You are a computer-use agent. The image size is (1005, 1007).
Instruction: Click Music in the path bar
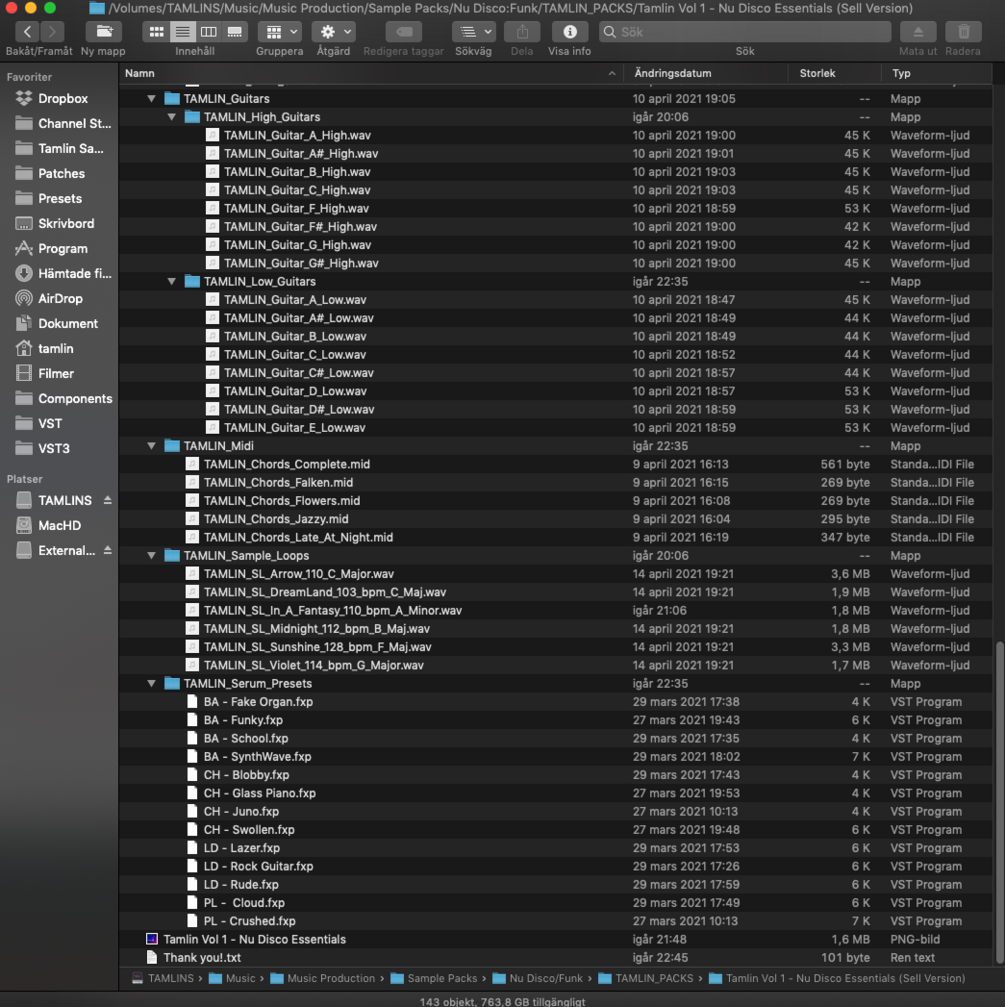pos(232,978)
